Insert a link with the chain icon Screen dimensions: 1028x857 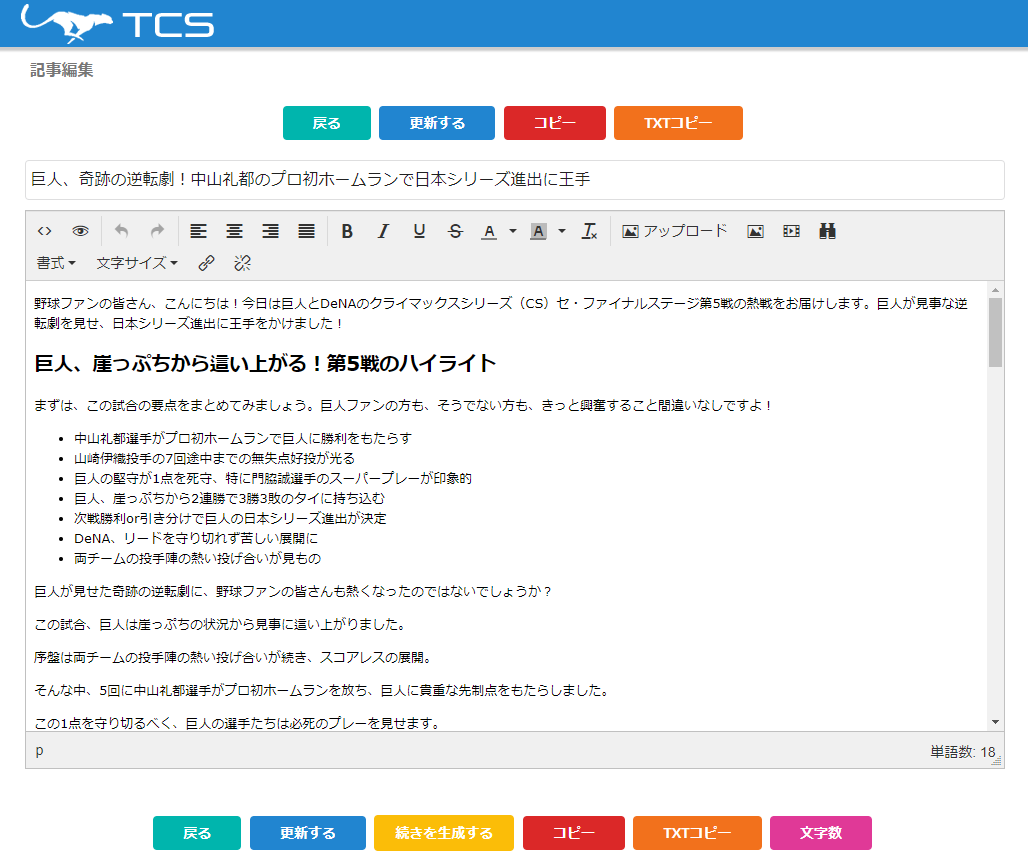tap(206, 263)
